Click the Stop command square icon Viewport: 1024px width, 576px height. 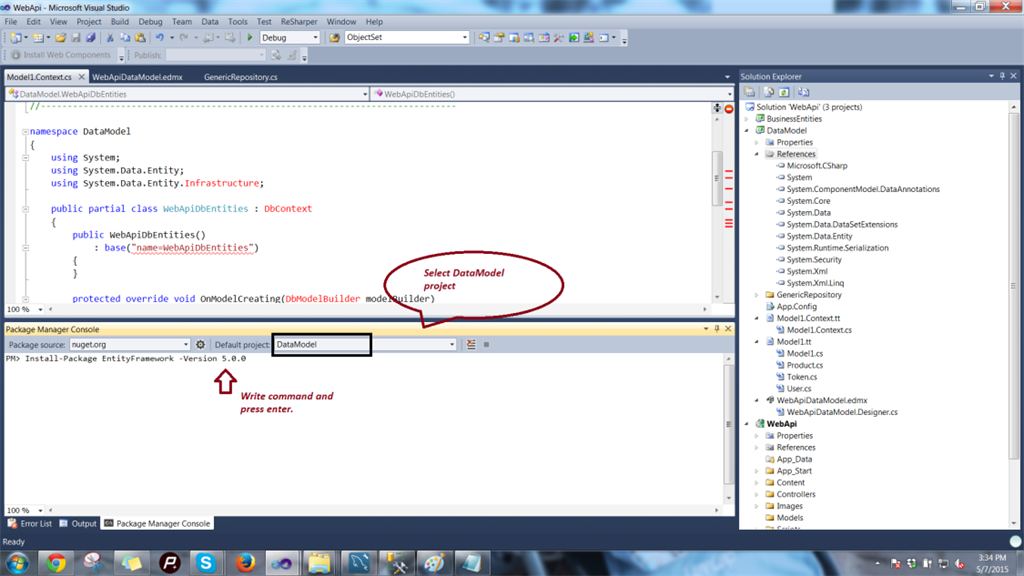tap(486, 344)
